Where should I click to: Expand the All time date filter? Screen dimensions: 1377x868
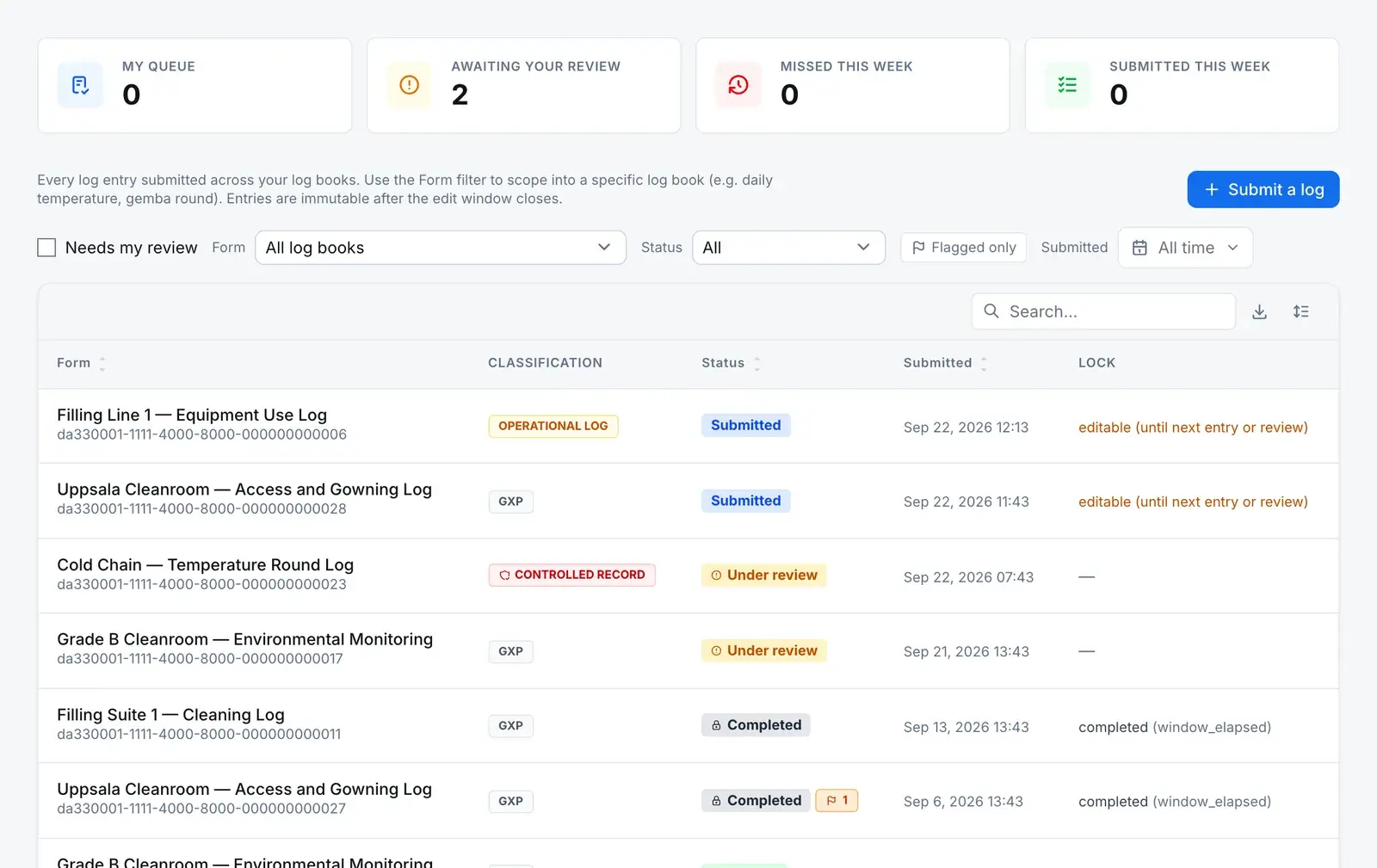pos(1185,248)
